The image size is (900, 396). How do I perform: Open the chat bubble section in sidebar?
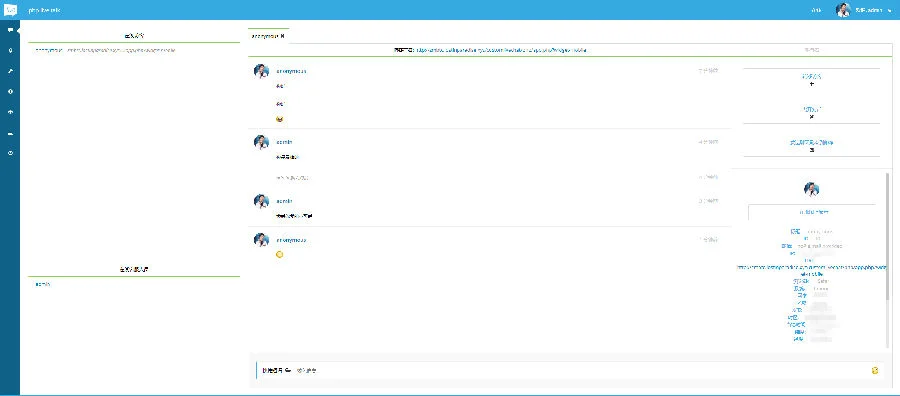point(10,30)
